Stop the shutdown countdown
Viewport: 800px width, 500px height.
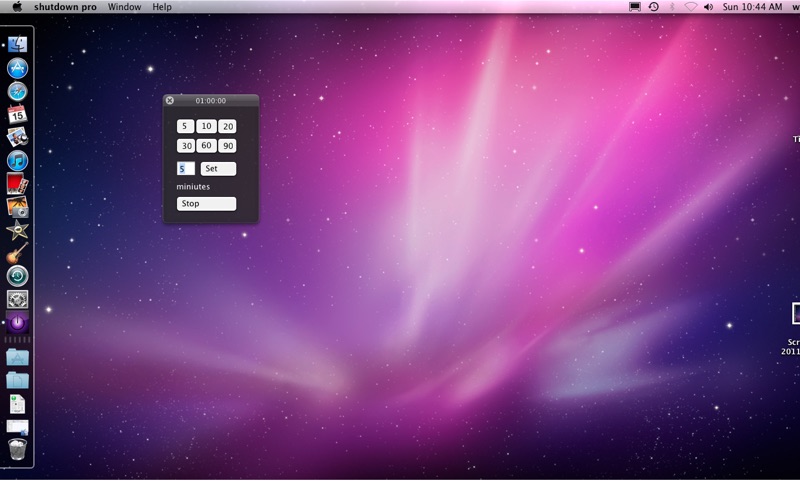click(206, 204)
